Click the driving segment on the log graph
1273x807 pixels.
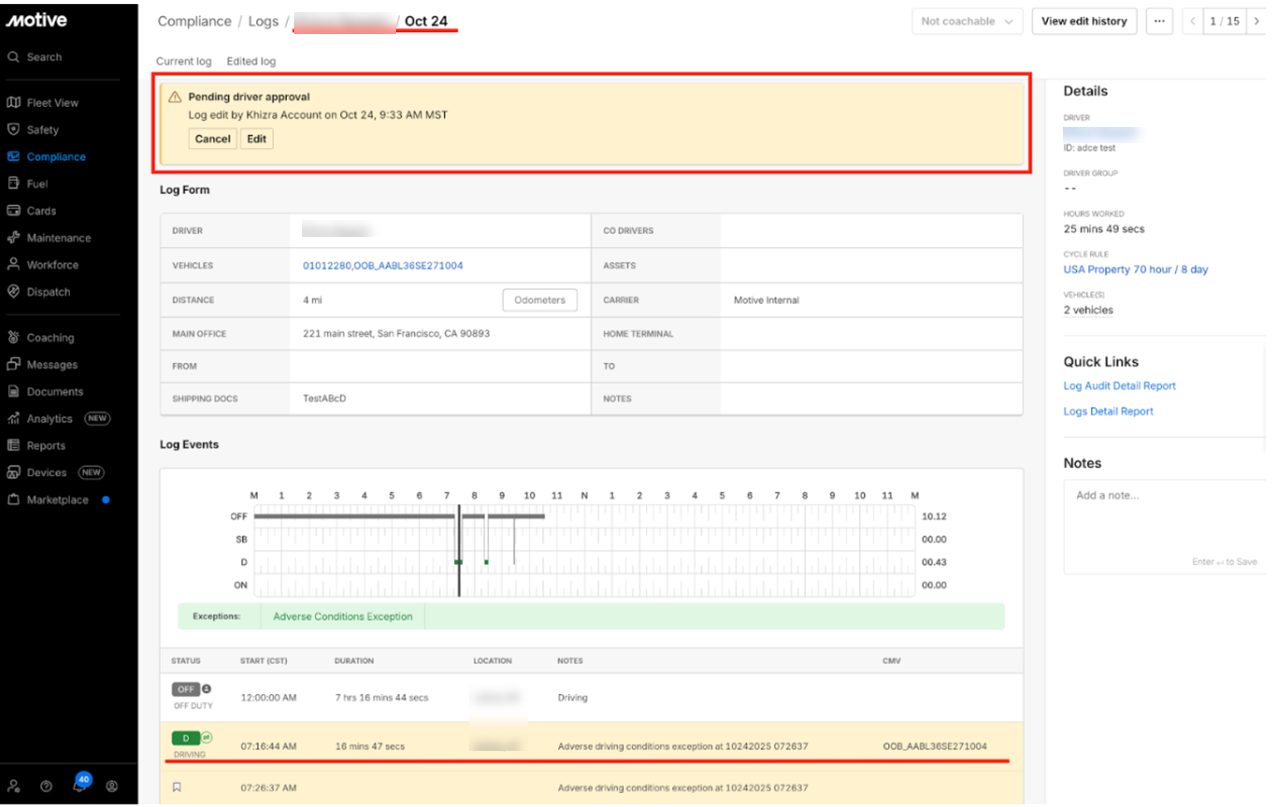(458, 562)
